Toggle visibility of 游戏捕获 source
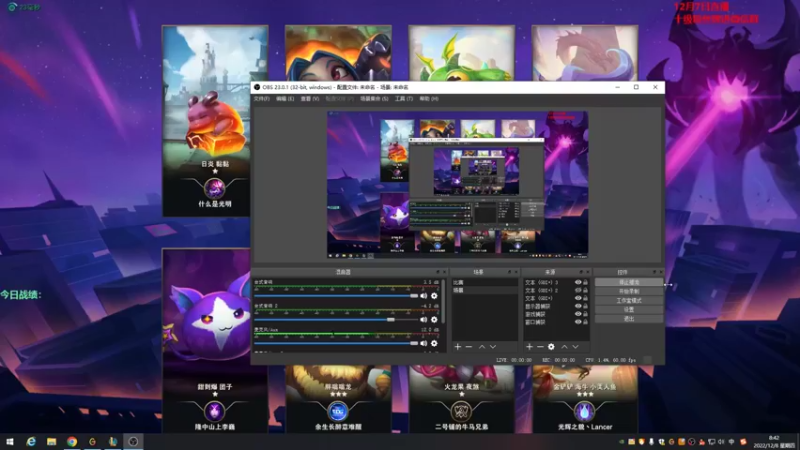This screenshot has height=450, width=800. pos(578,314)
